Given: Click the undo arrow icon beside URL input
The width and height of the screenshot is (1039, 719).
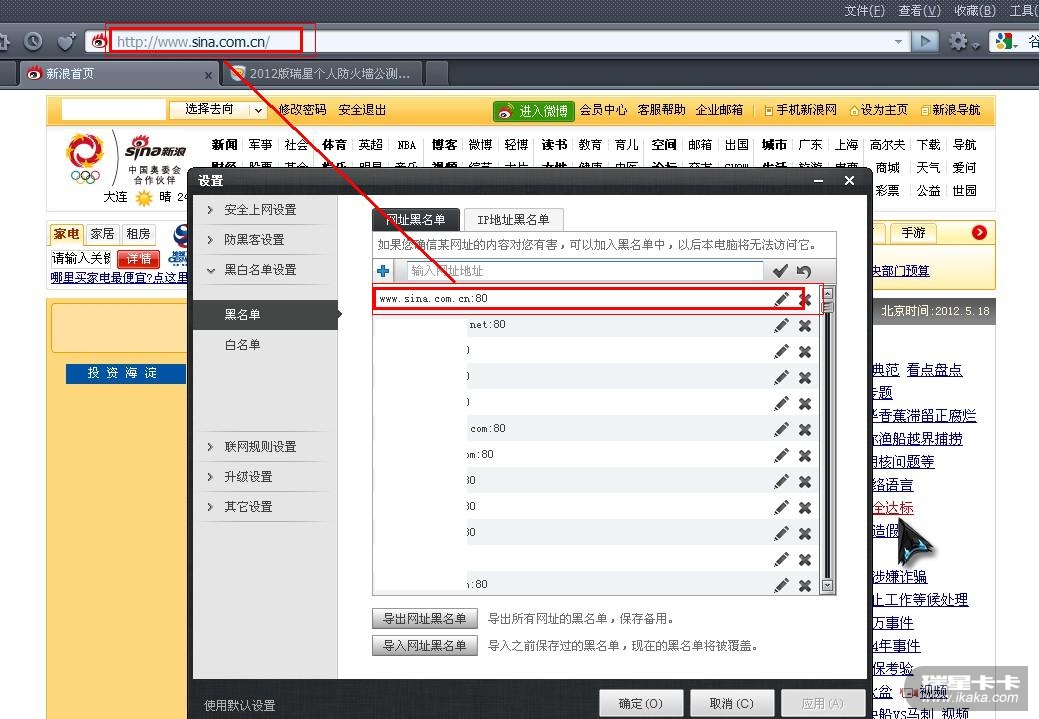Looking at the screenshot, I should (x=804, y=271).
